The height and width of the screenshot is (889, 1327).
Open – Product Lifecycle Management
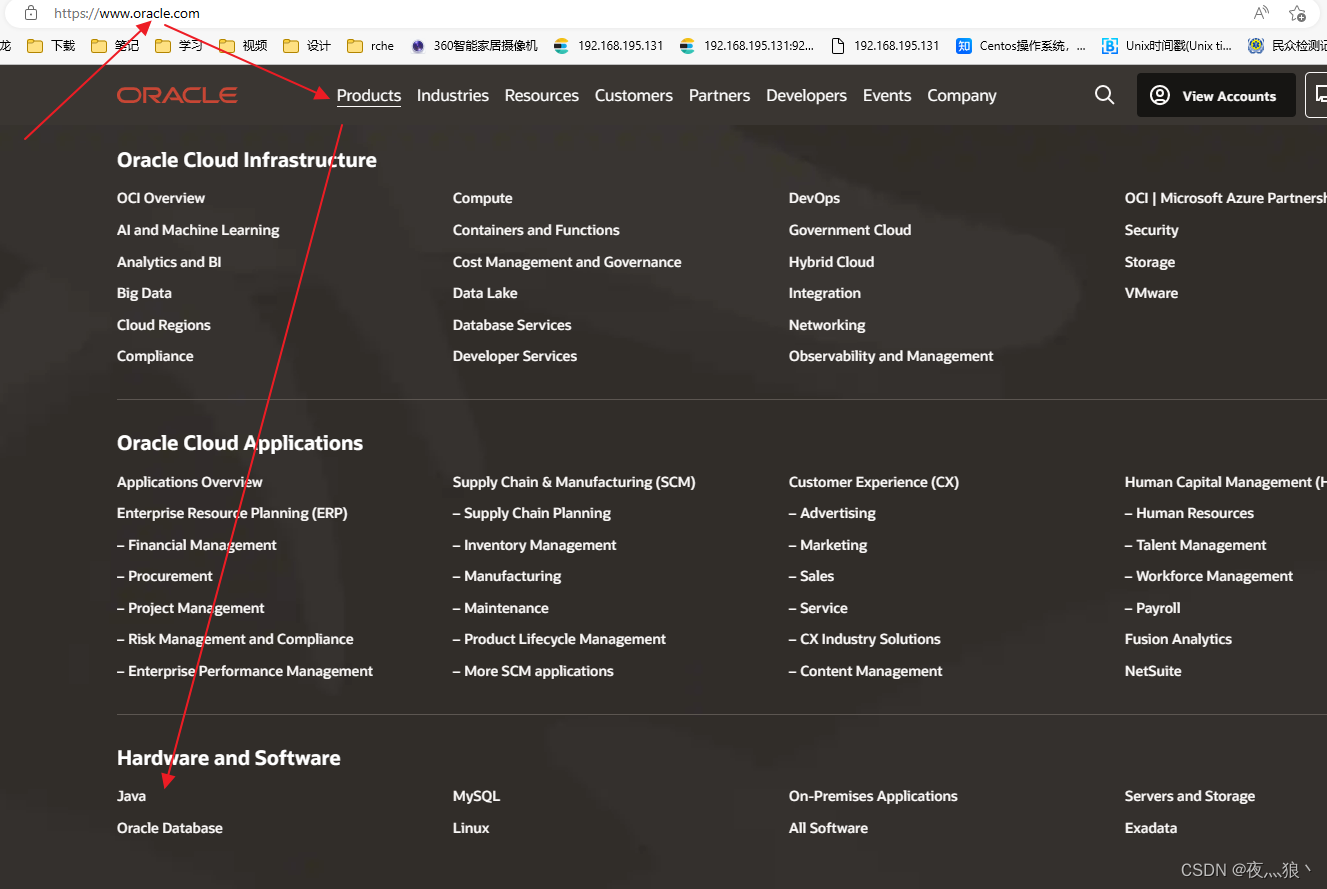[x=559, y=639]
